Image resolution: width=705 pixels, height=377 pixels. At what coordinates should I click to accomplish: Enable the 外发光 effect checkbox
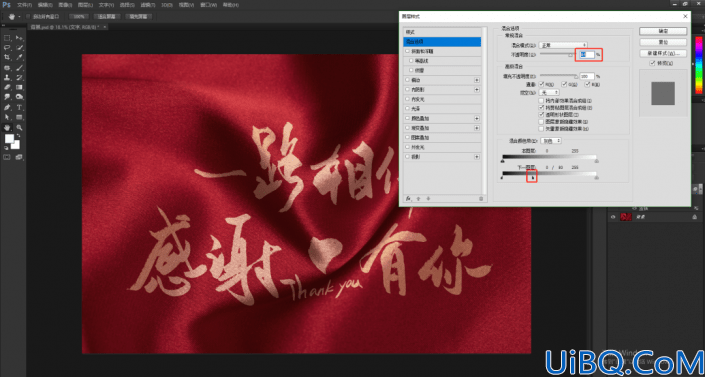pos(407,147)
